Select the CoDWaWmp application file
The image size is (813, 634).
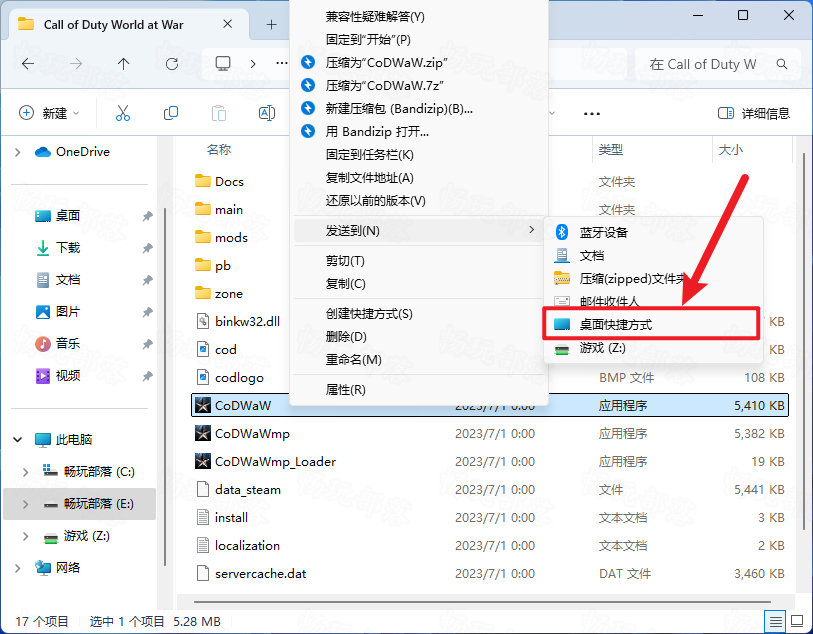490,433
